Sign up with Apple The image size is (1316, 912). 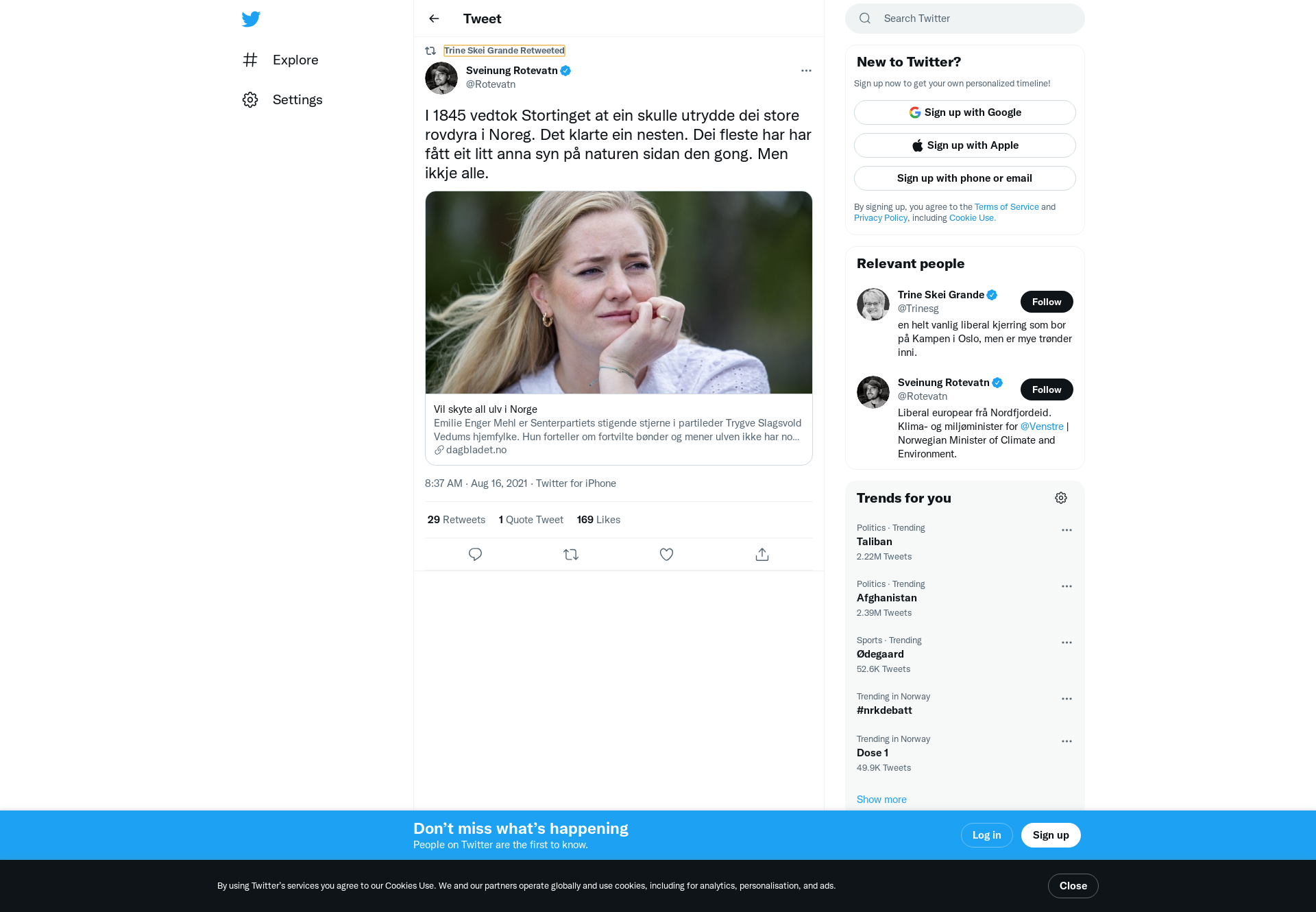965,145
